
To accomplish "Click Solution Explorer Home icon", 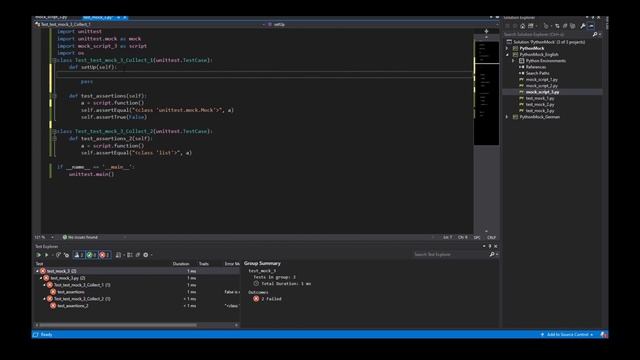I will pos(522,26).
